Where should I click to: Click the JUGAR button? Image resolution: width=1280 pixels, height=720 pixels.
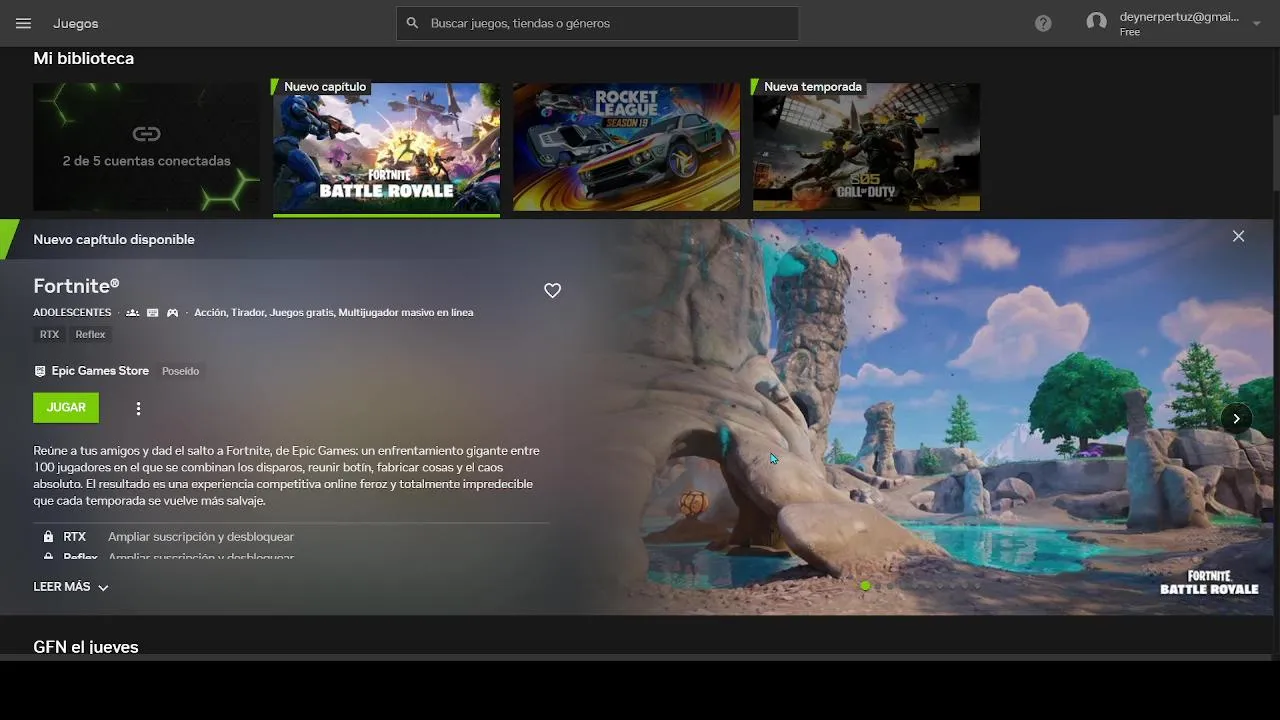pyautogui.click(x=66, y=407)
